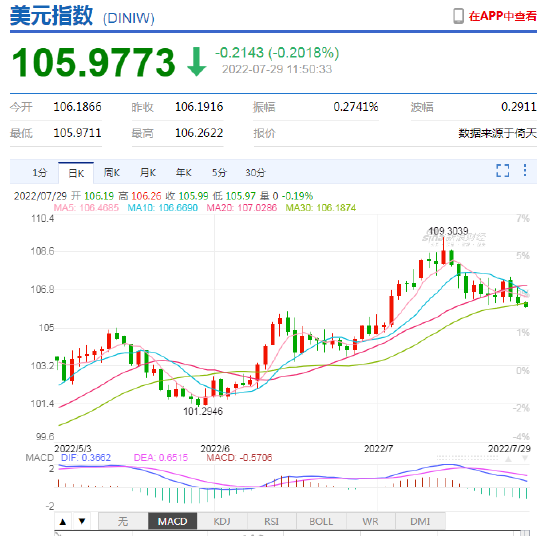Viewport: 550px width, 536px height.
Task: Select the 月K monthly chart tab
Action: tap(148, 173)
